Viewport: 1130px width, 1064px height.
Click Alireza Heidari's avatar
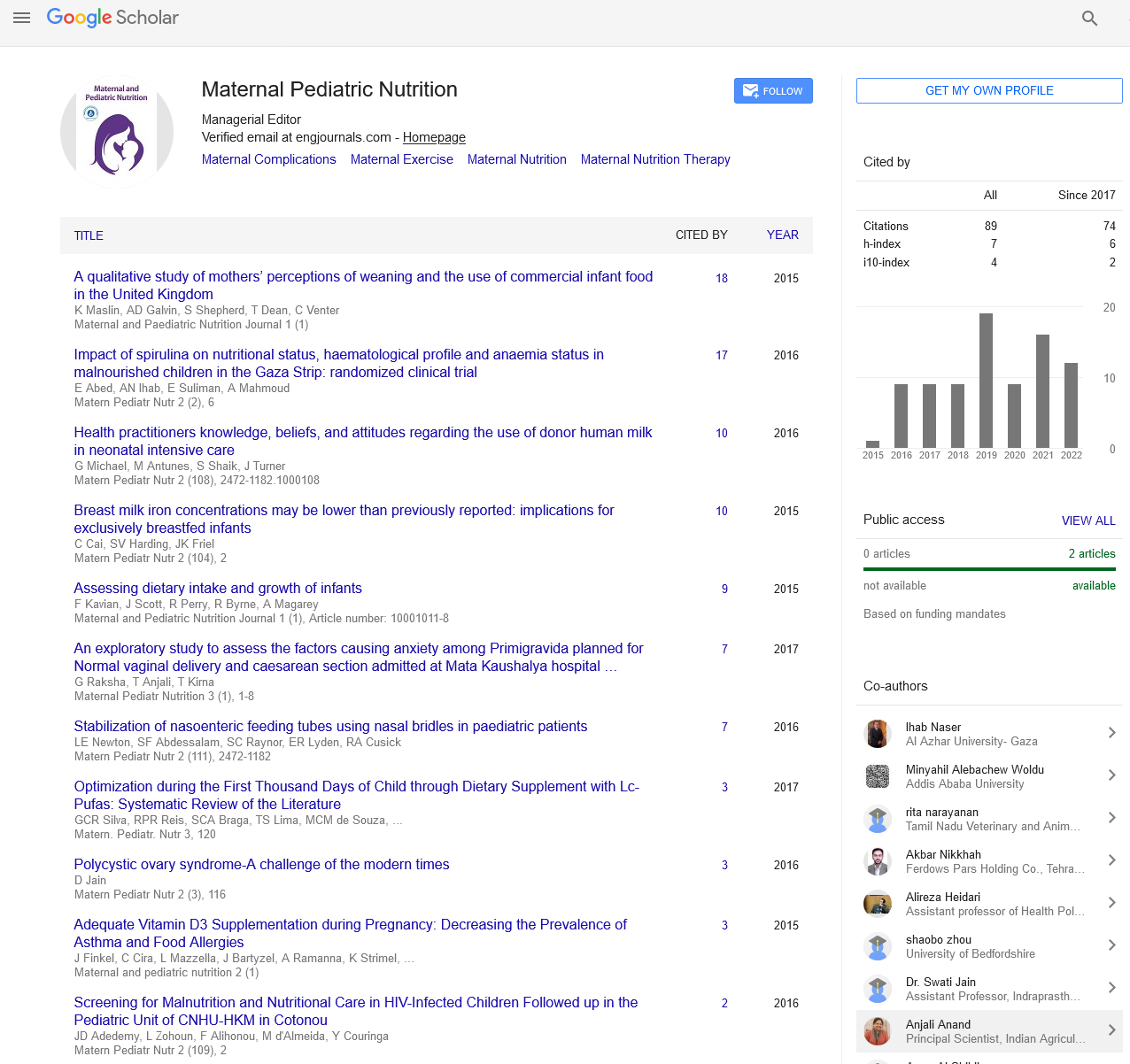pyautogui.click(x=877, y=904)
